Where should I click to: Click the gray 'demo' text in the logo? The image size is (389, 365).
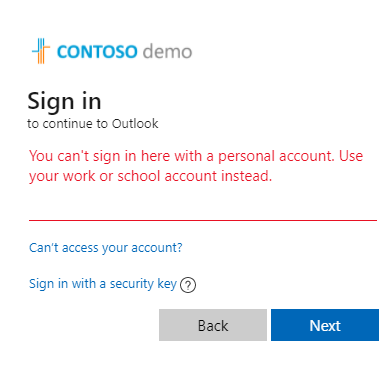coord(167,52)
